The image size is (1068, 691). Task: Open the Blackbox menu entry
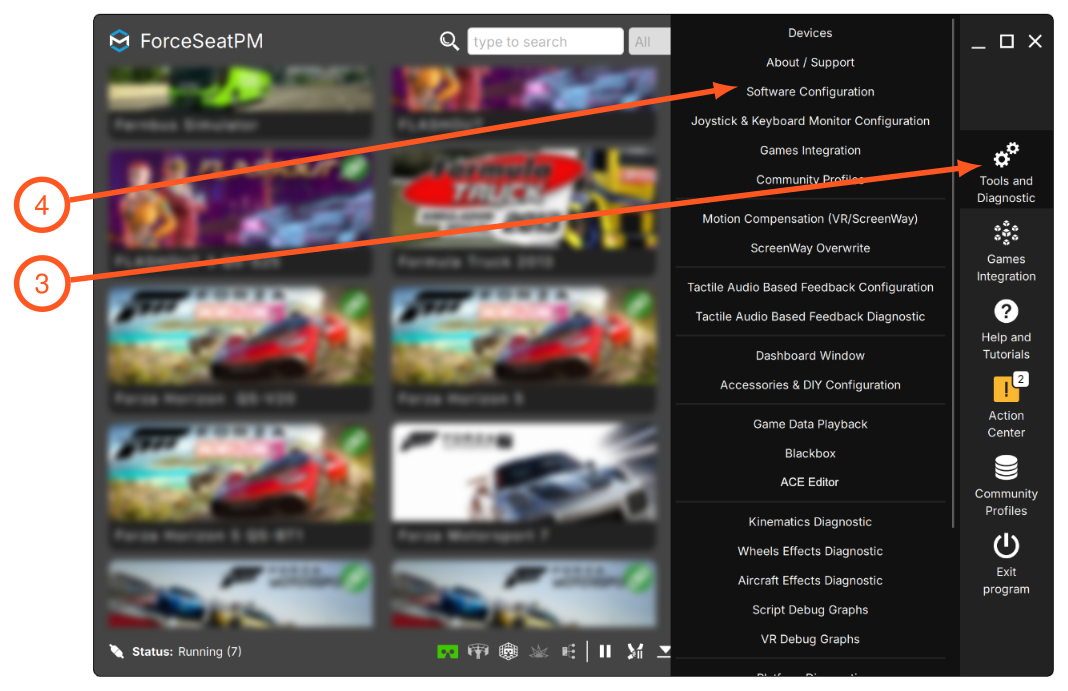[810, 453]
